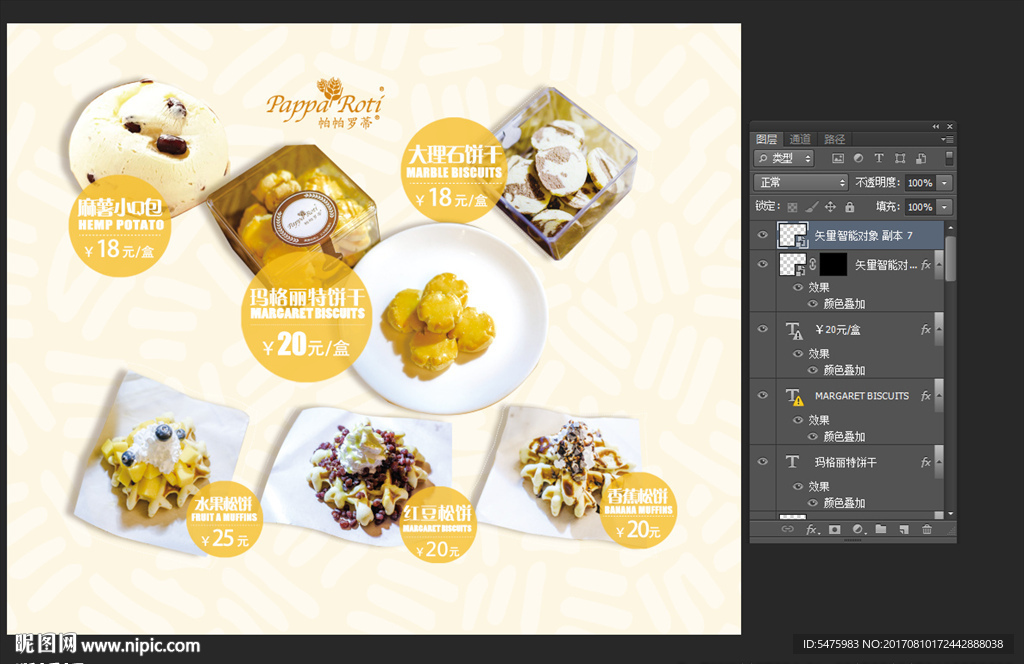Hide the ￥20元/盒 text layer
This screenshot has width=1024, height=664.
(x=762, y=329)
